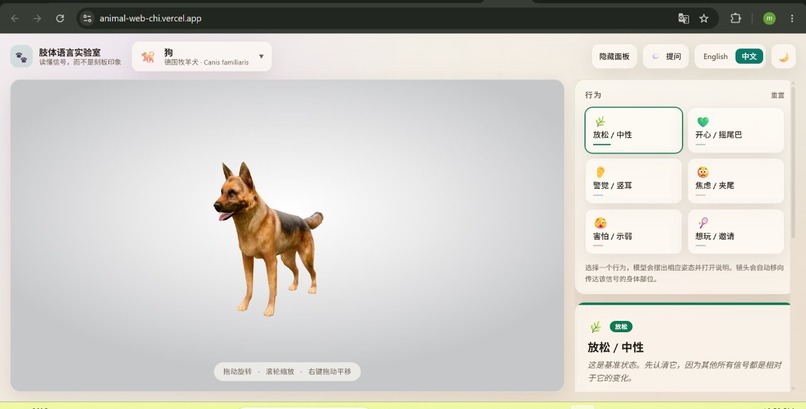Click the dog icon in species selector
Viewport: 806px width, 409px height.
click(148, 57)
